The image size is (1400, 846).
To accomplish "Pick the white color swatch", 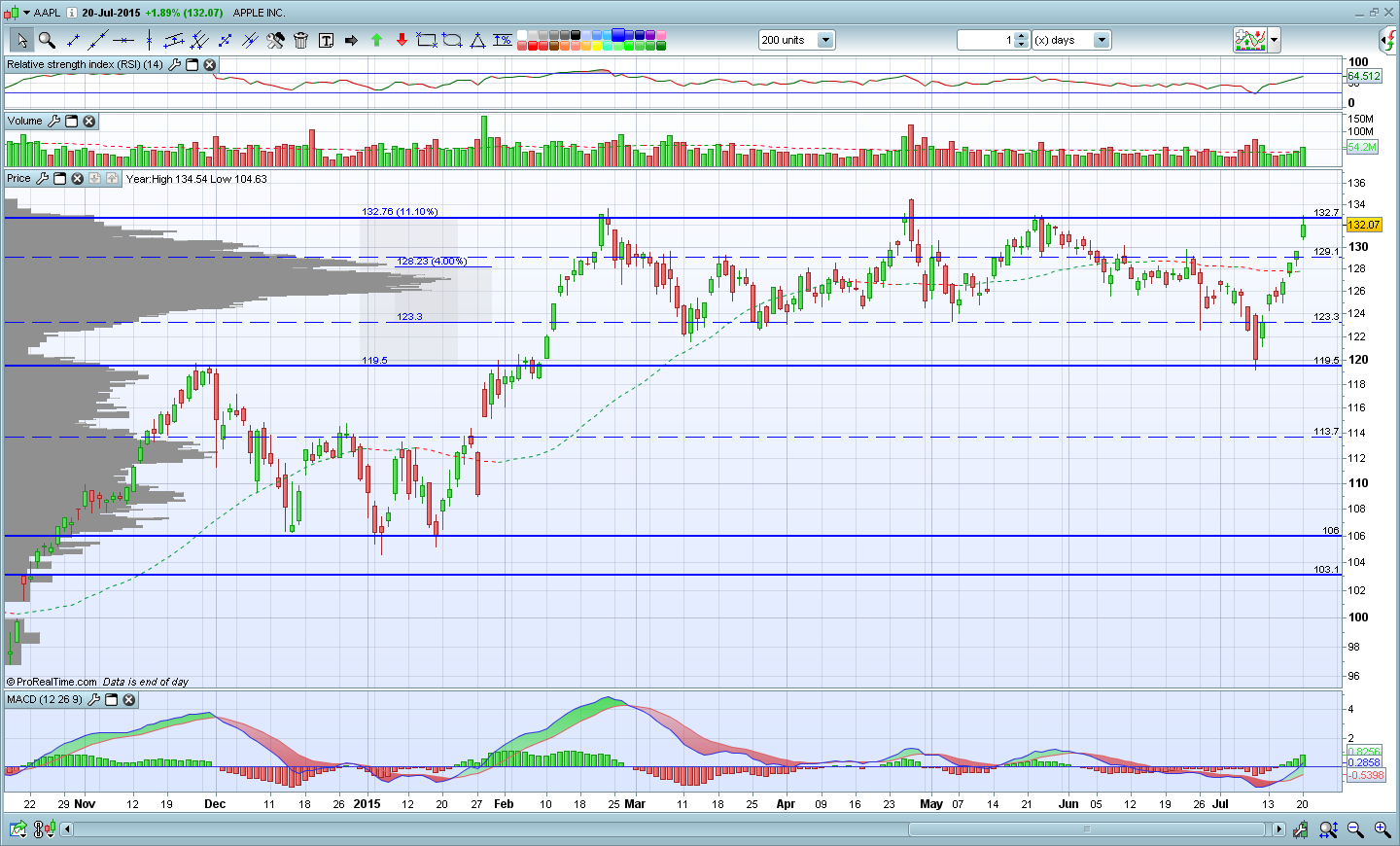I will point(522,35).
